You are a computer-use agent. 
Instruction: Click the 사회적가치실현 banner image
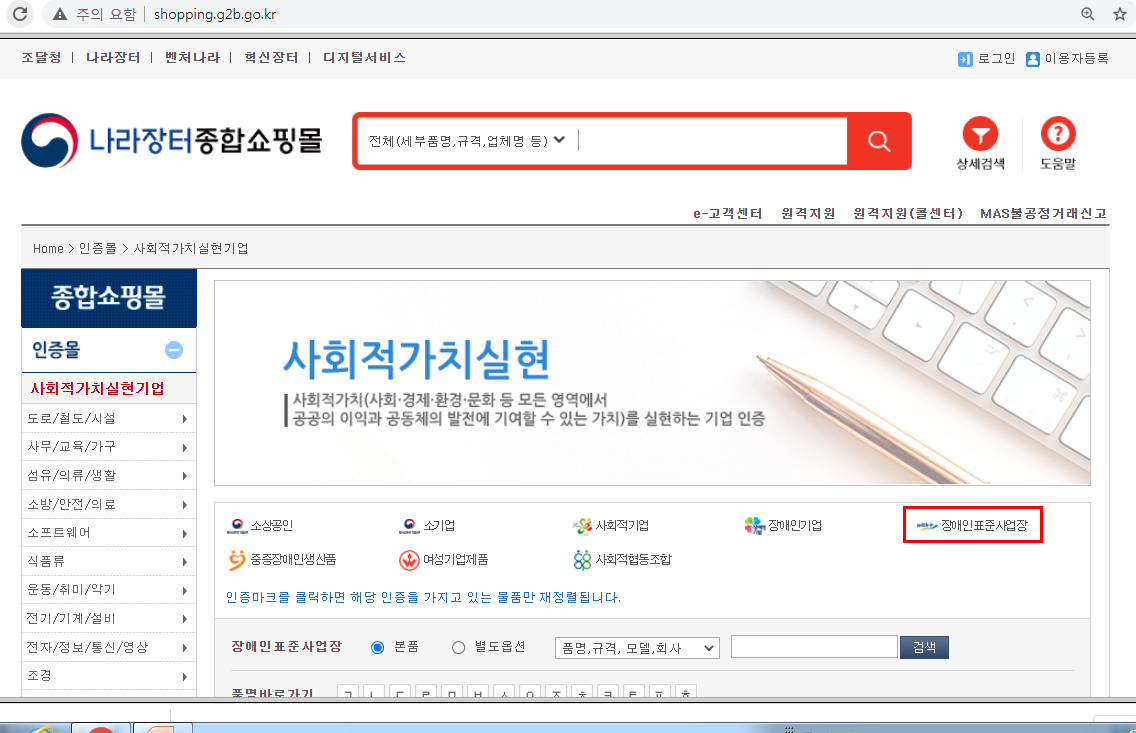652,382
